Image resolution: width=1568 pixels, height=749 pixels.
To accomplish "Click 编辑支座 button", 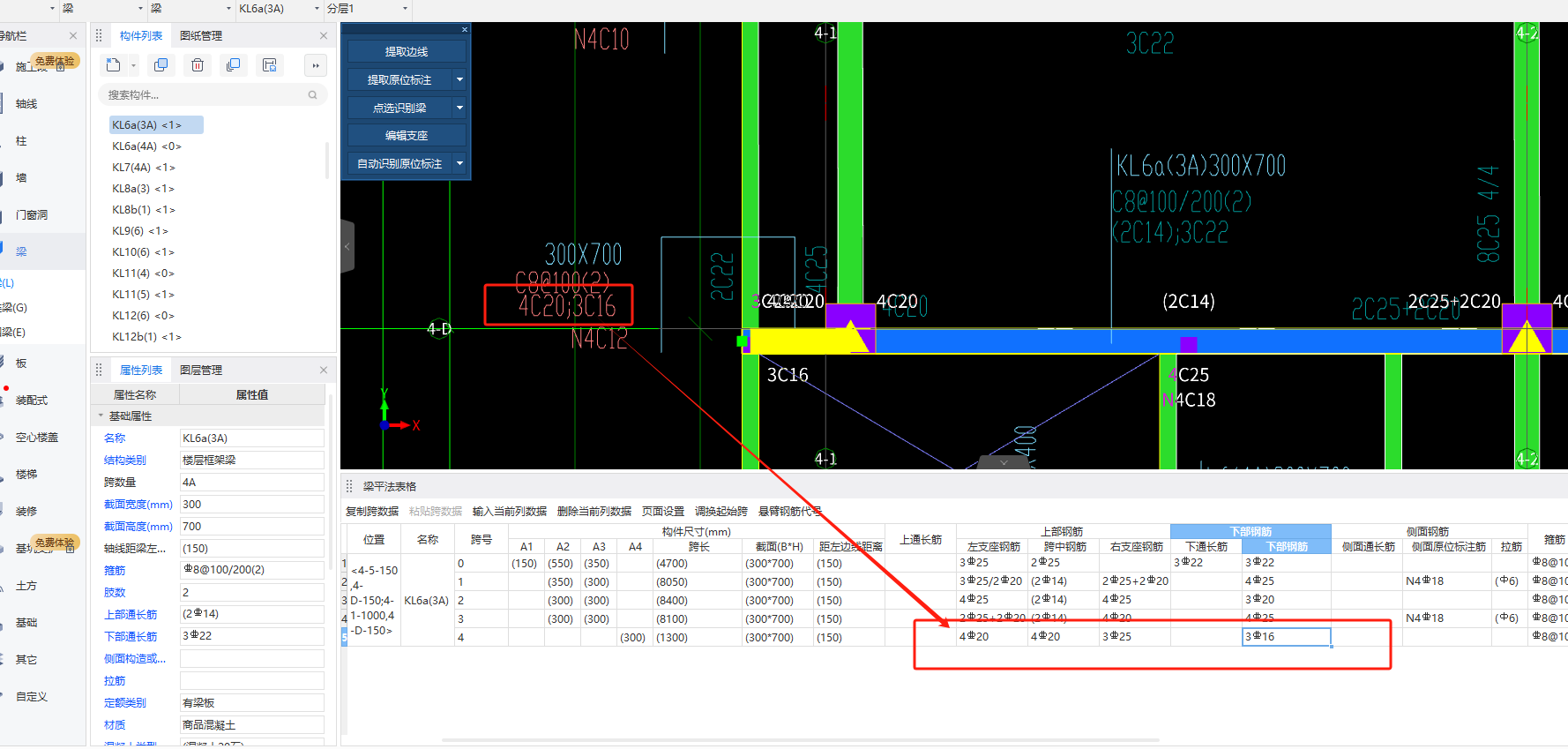I will pos(406,136).
